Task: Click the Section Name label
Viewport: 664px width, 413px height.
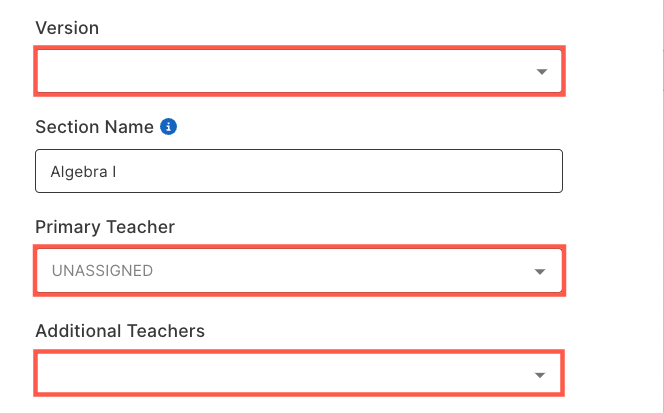Action: click(x=94, y=127)
